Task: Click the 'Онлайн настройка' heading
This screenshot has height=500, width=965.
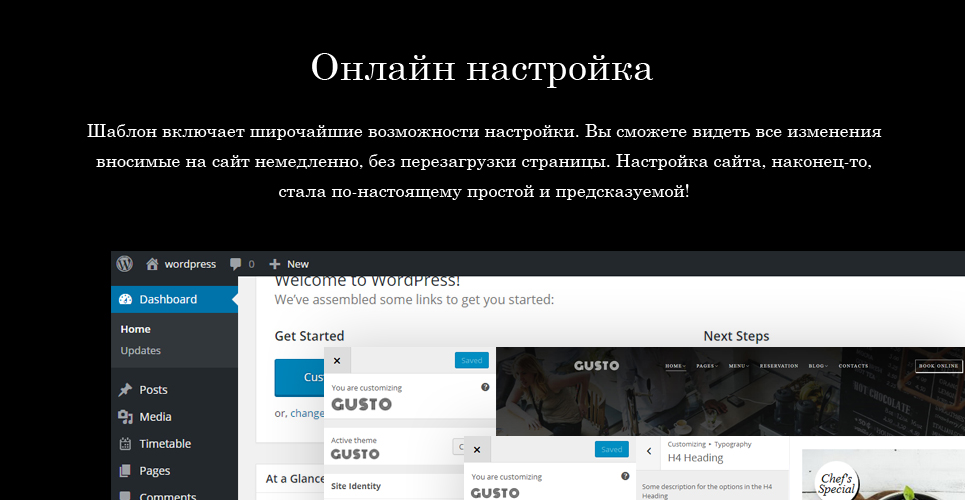Action: coord(481,67)
